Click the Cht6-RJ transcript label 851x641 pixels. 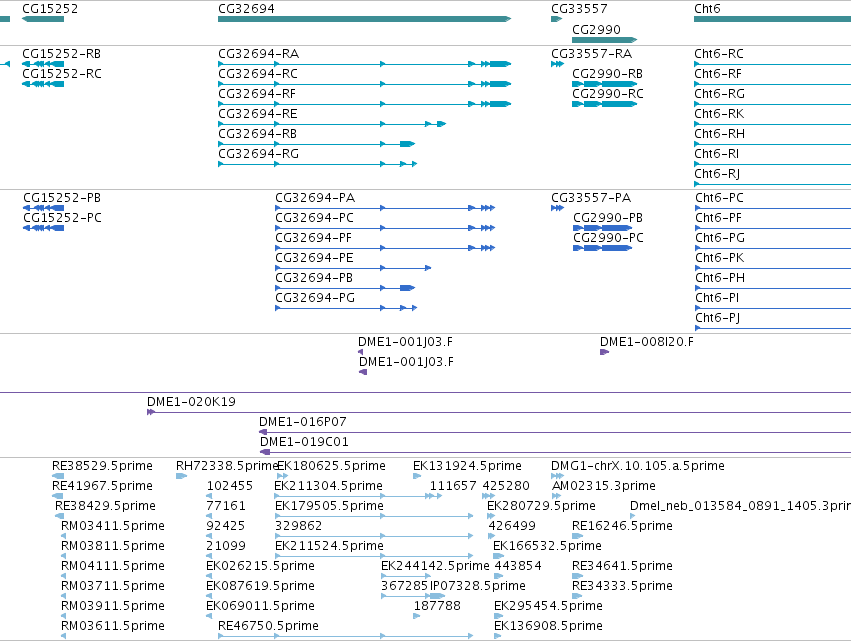[717, 174]
